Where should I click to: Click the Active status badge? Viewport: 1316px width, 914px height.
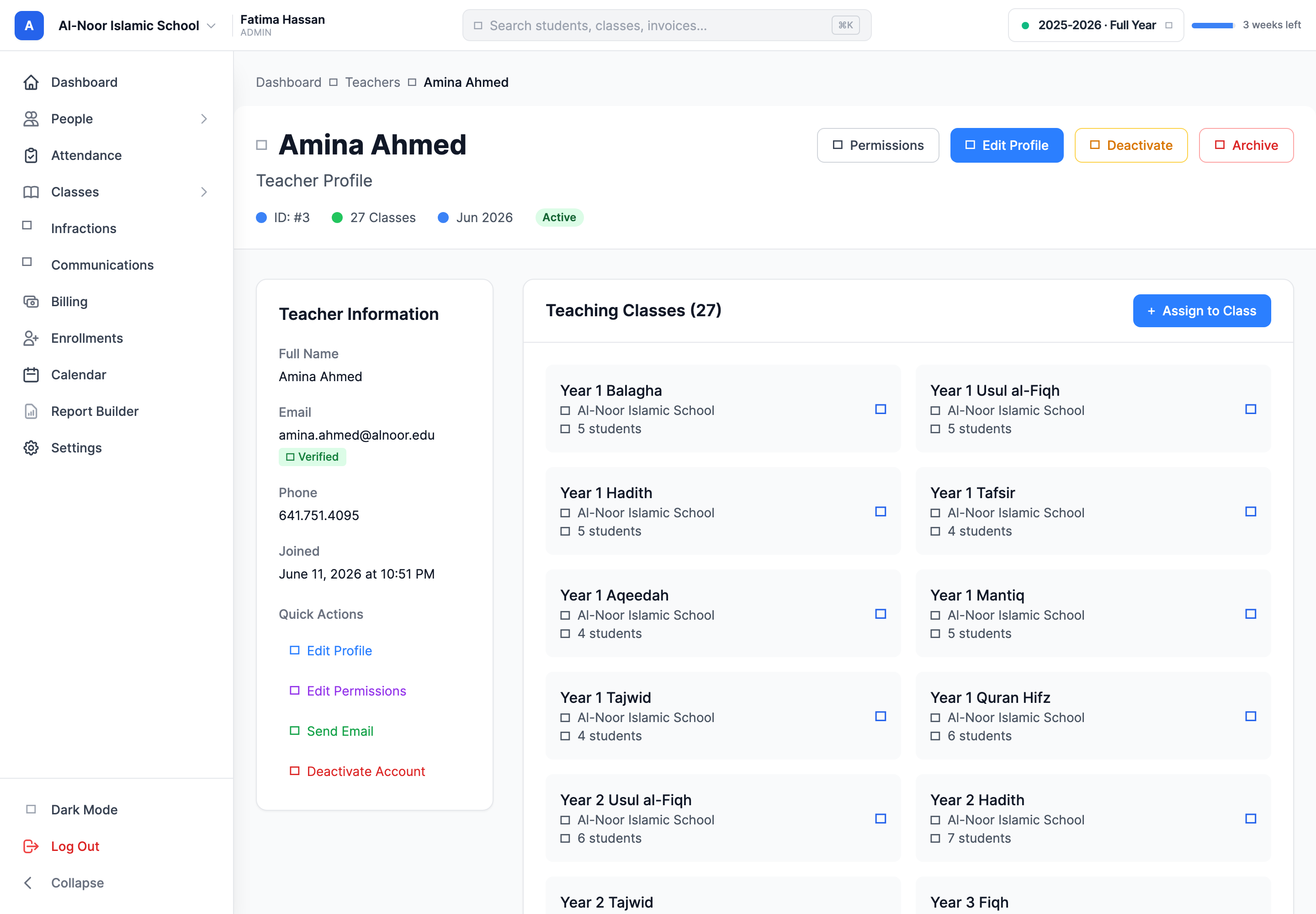coord(559,218)
